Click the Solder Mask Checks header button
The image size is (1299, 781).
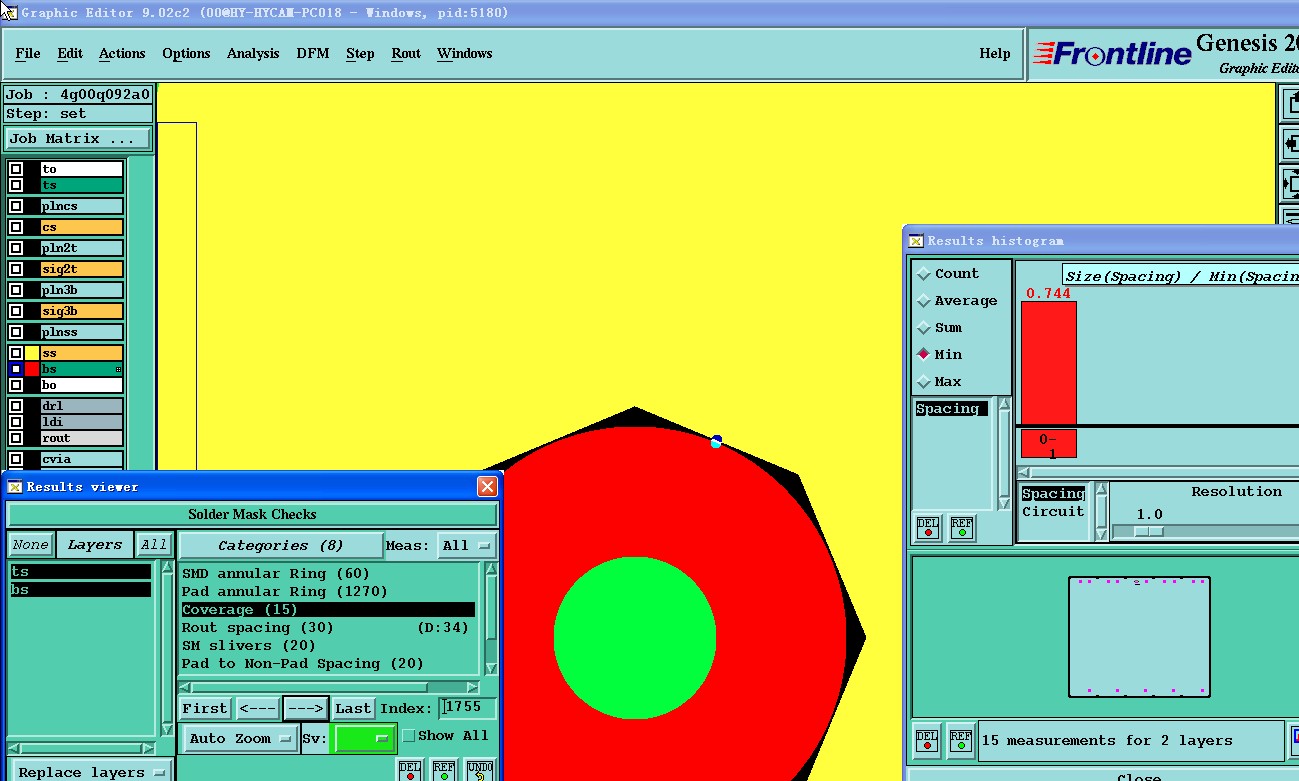[x=252, y=515]
